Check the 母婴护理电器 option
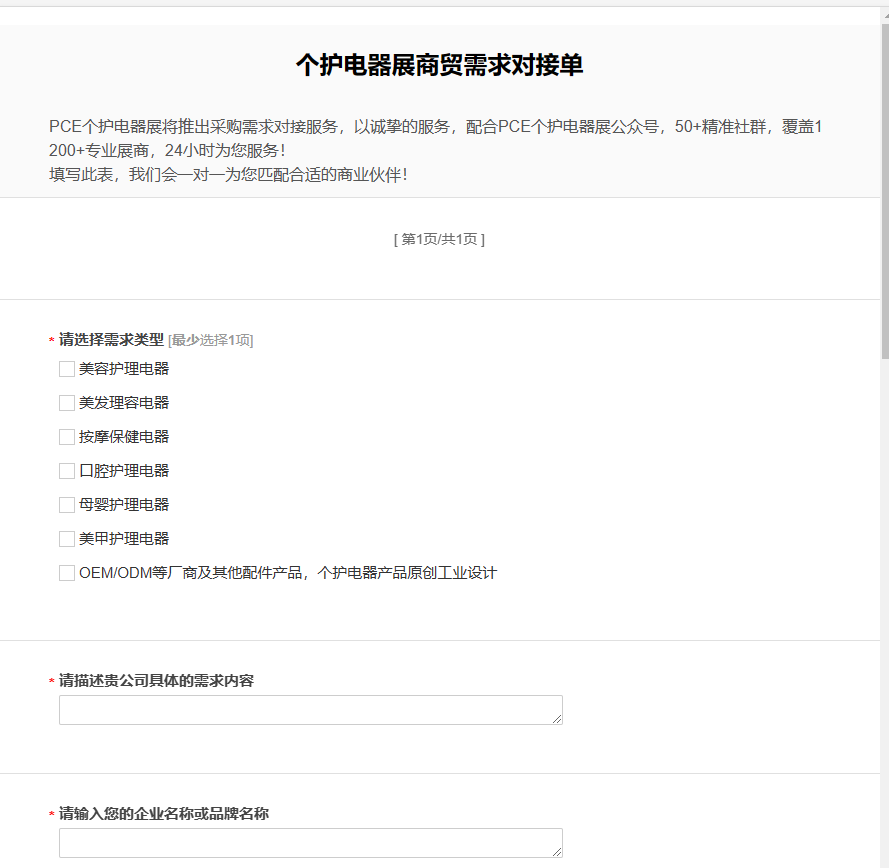Image resolution: width=889 pixels, height=868 pixels. pyautogui.click(x=67, y=505)
